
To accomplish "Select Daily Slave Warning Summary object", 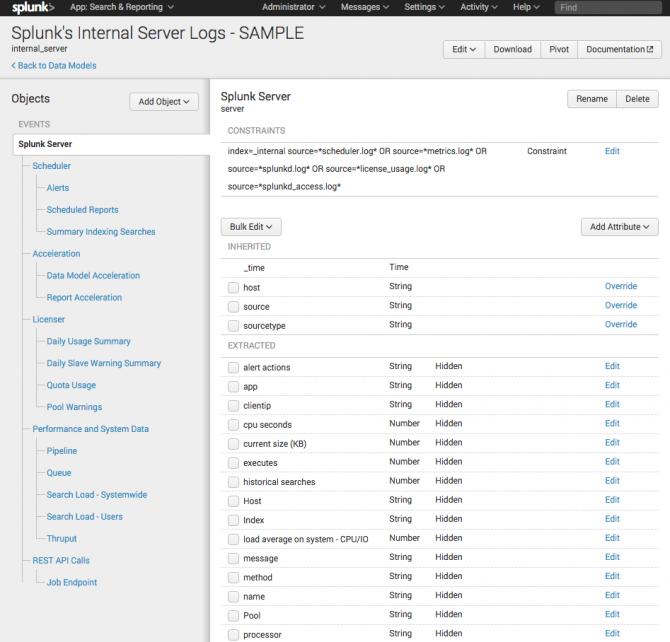I will click(104, 363).
